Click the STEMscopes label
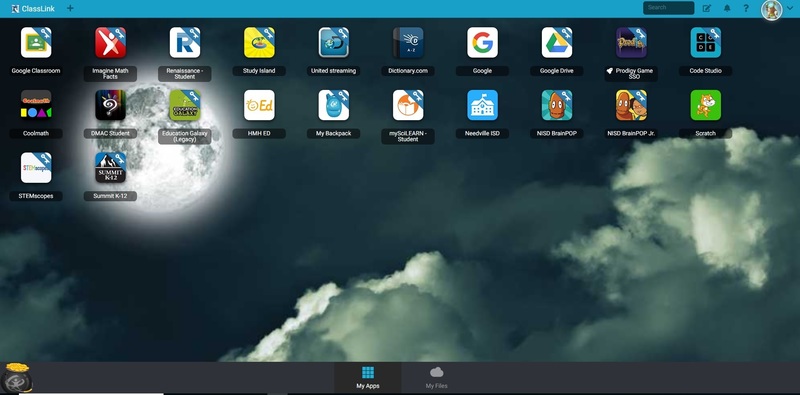 (x=36, y=196)
